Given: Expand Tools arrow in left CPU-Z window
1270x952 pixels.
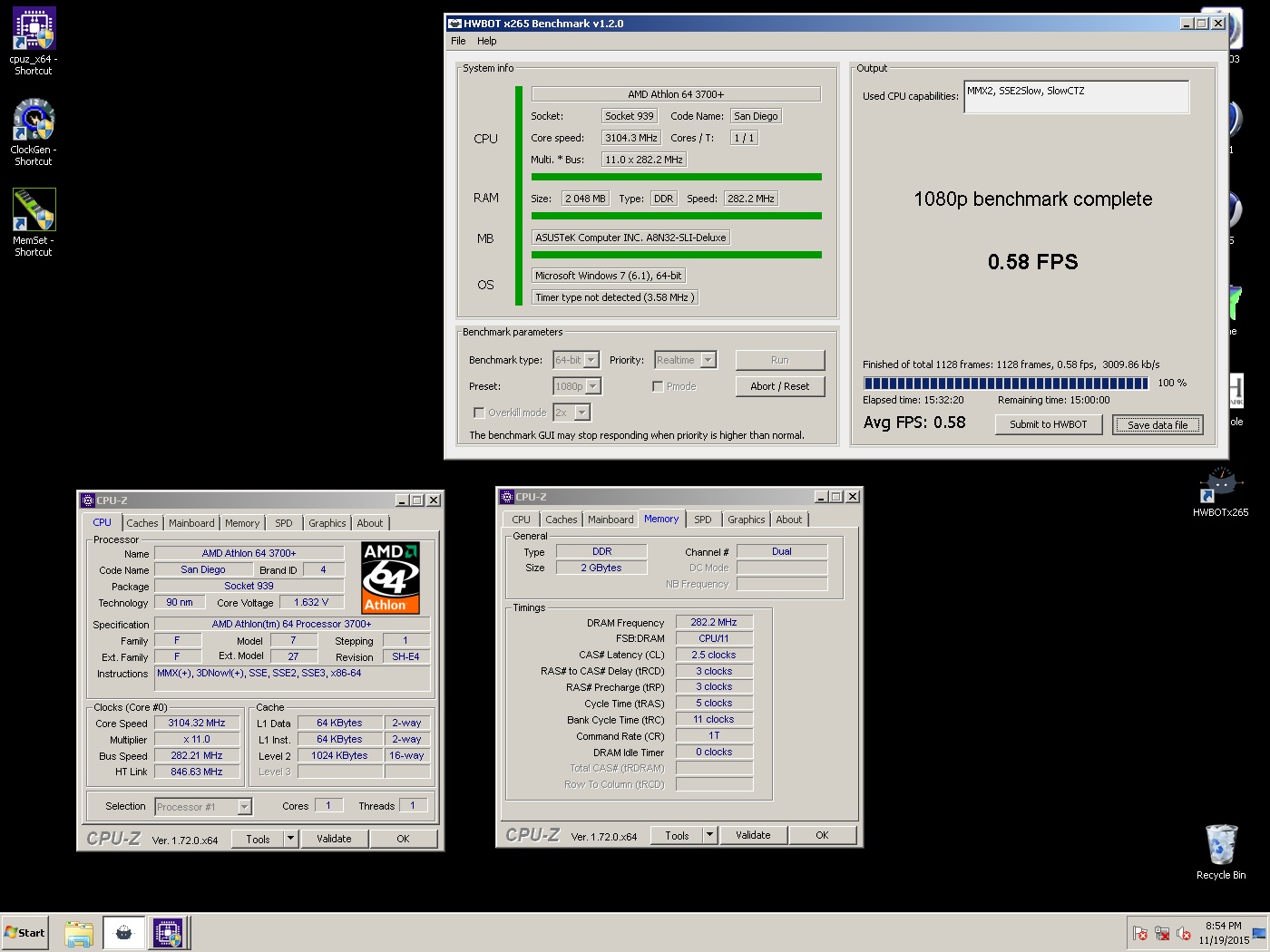Looking at the screenshot, I should pyautogui.click(x=291, y=839).
